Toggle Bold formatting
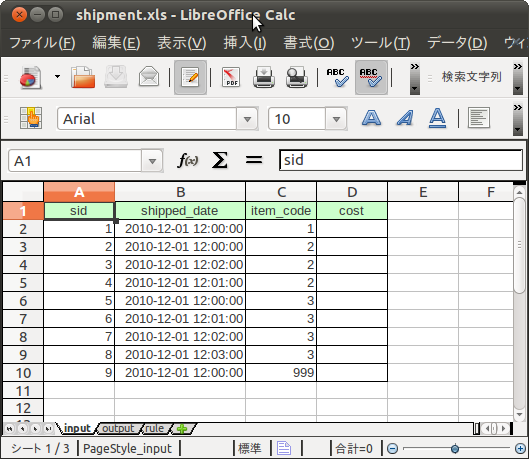The image size is (529, 459). pyautogui.click(x=371, y=118)
